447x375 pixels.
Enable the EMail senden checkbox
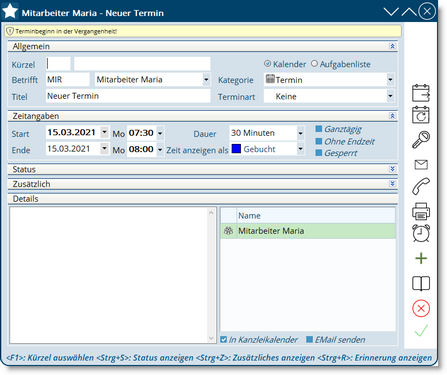[x=309, y=339]
